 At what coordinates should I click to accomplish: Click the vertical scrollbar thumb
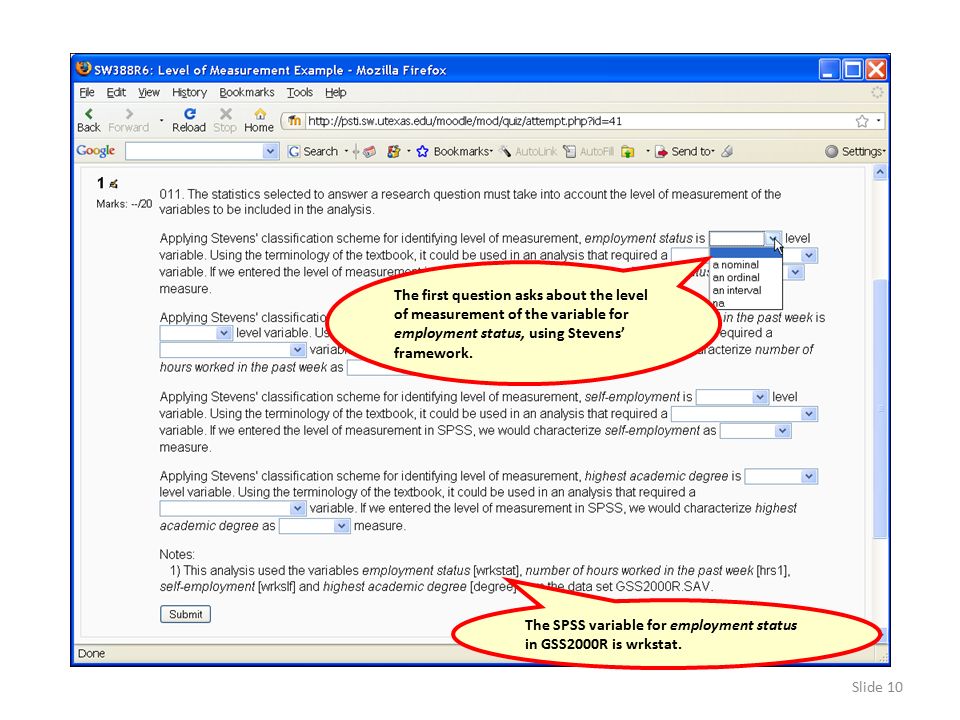(880, 408)
